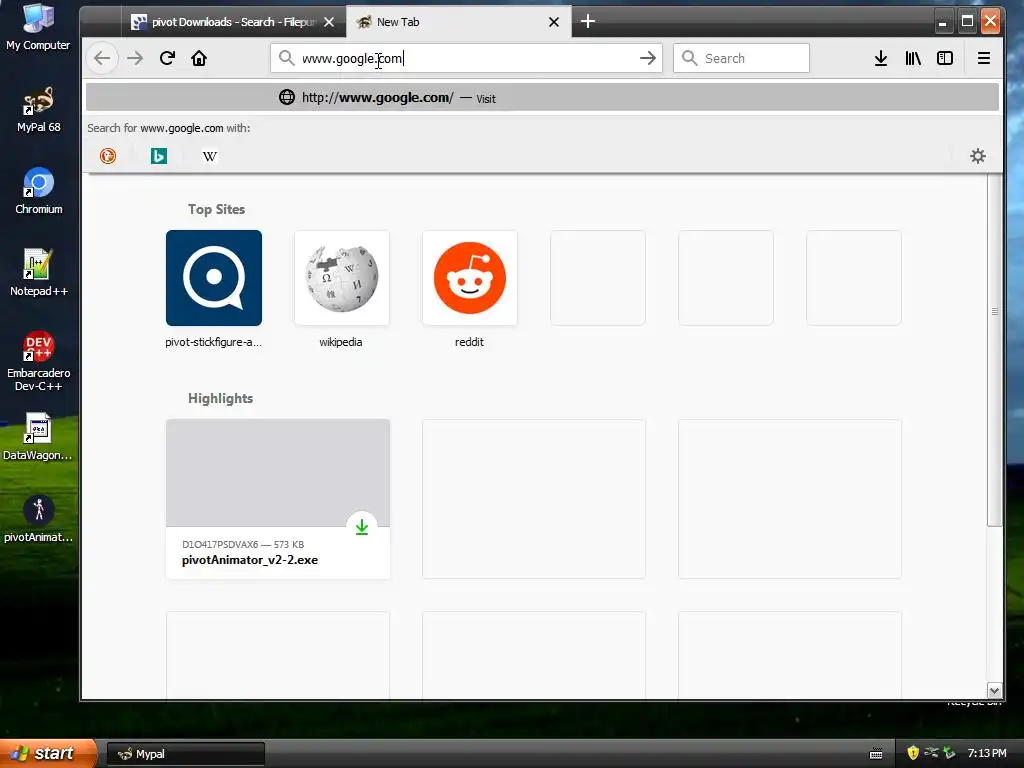
Task: Close the New Tab tab
Action: pyautogui.click(x=554, y=22)
